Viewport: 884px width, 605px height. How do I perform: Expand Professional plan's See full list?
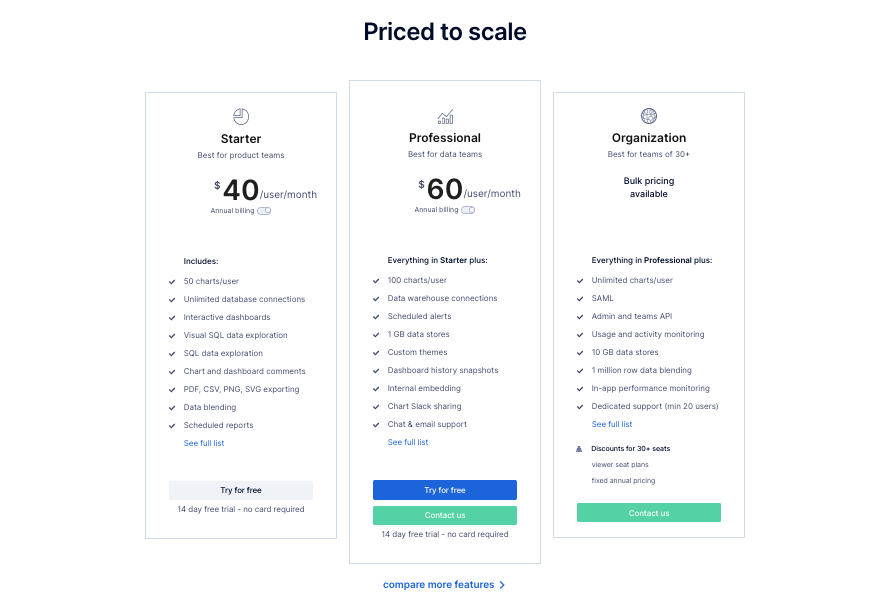(408, 442)
